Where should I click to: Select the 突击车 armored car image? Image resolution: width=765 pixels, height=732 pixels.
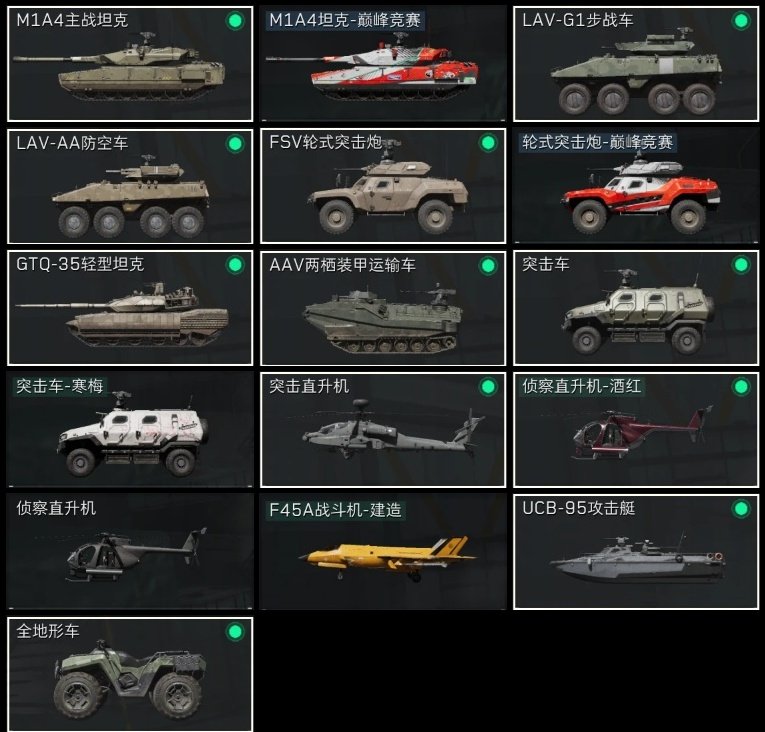pyautogui.click(x=639, y=312)
